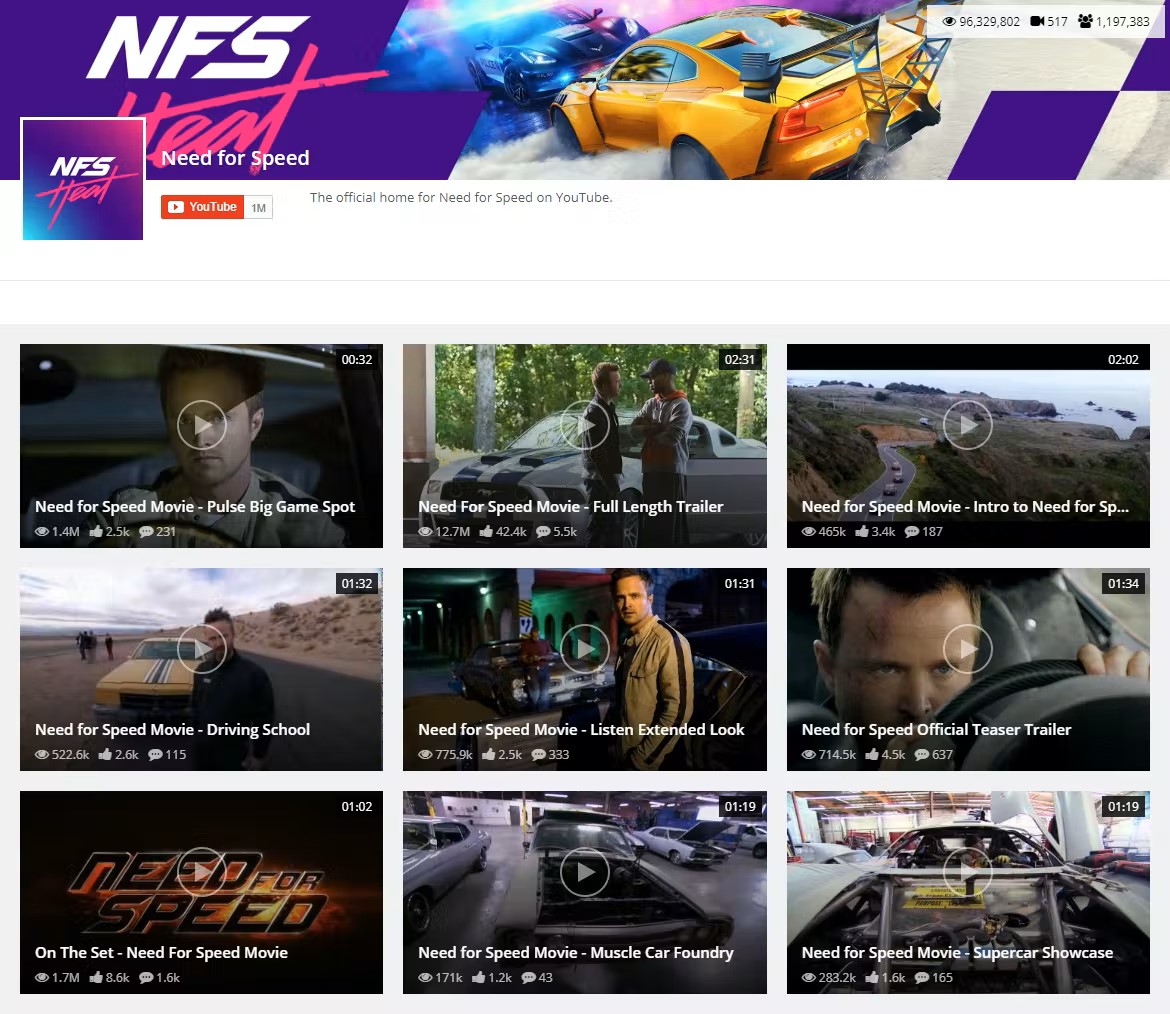Open title 'Need for Speed Movie - Listen Extended Look'
The width and height of the screenshot is (1170, 1014).
pyautogui.click(x=581, y=730)
